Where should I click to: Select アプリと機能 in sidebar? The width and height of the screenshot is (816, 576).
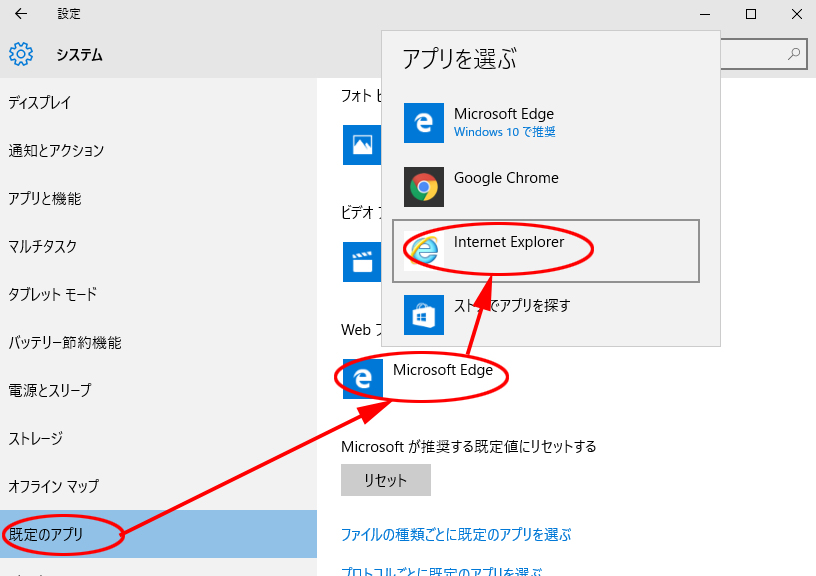158,198
